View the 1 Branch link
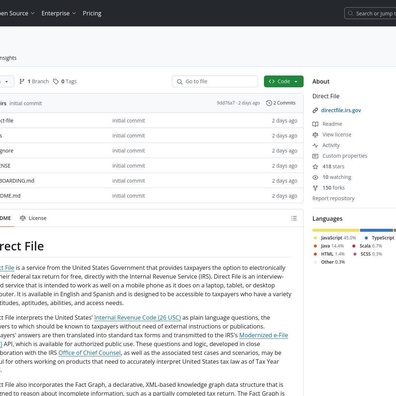The width and height of the screenshot is (396, 396). click(34, 81)
